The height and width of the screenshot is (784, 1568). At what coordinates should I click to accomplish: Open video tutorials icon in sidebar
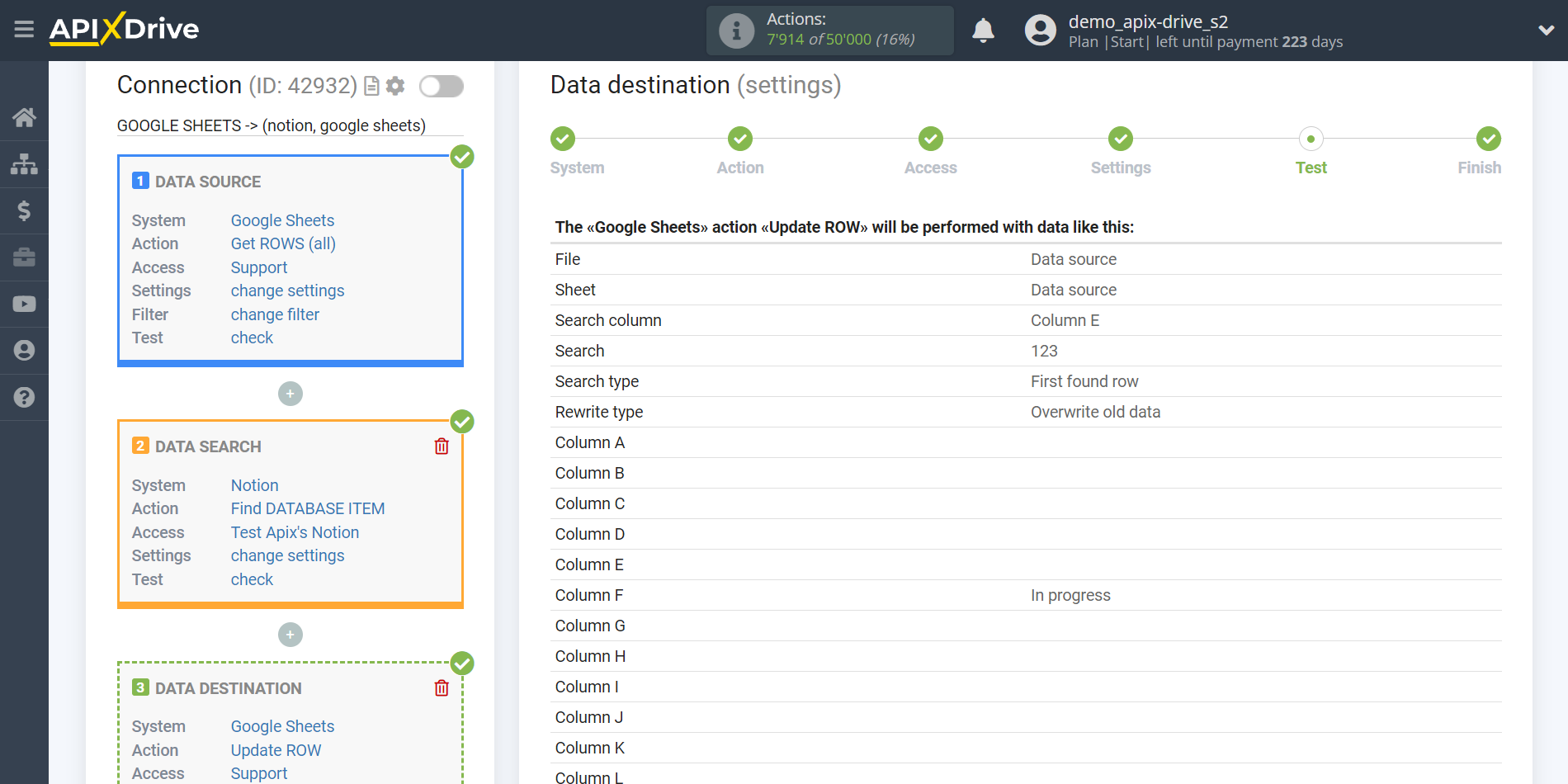[24, 304]
